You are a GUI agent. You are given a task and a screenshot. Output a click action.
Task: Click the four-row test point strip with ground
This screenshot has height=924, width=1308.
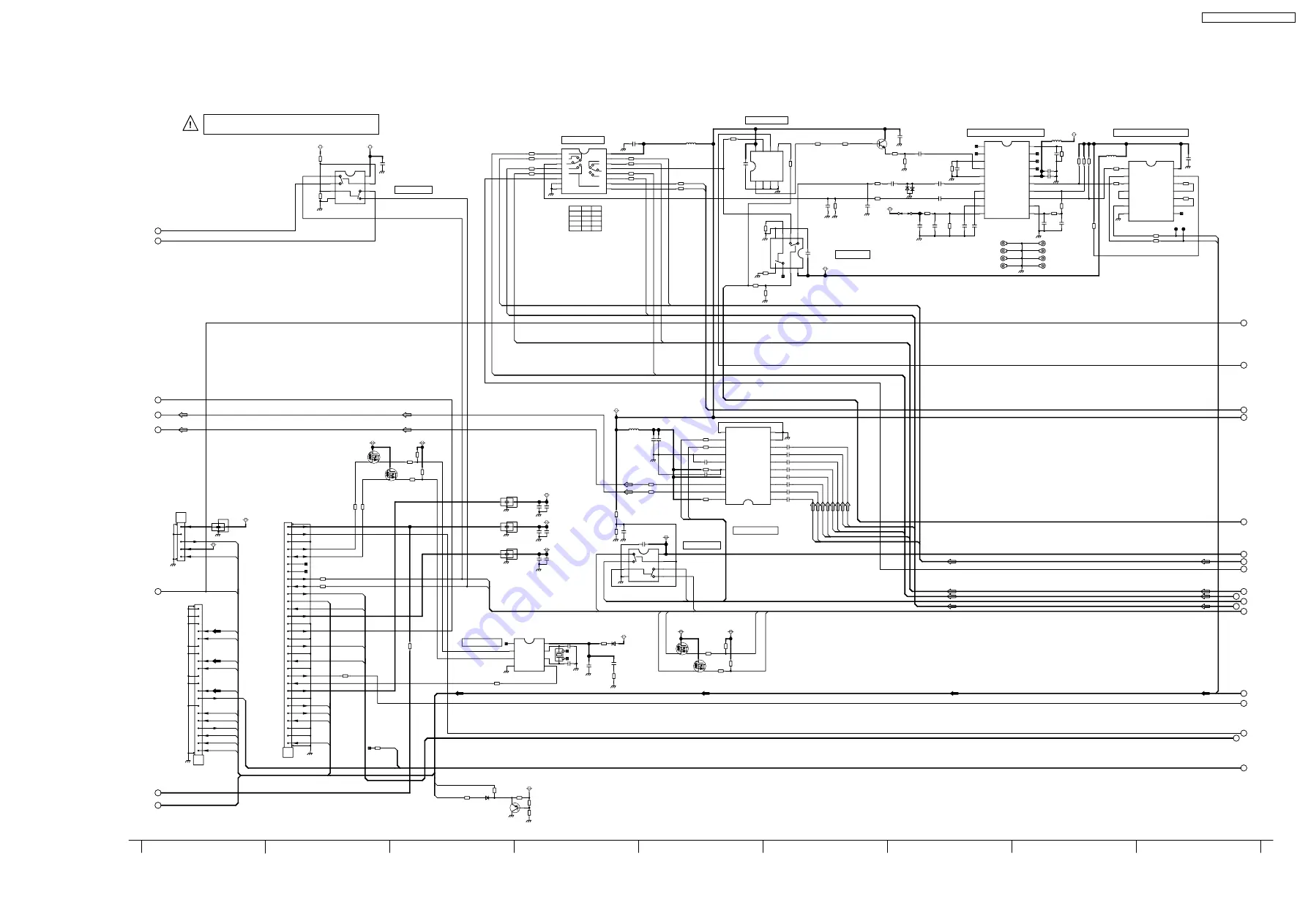tap(1023, 255)
